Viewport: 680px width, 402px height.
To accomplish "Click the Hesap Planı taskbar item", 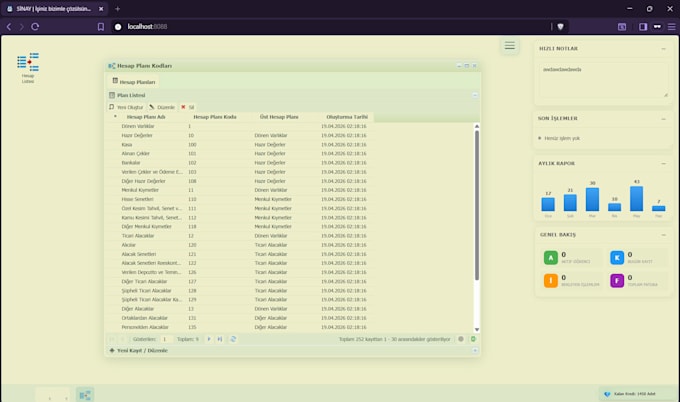I will tap(85, 395).
